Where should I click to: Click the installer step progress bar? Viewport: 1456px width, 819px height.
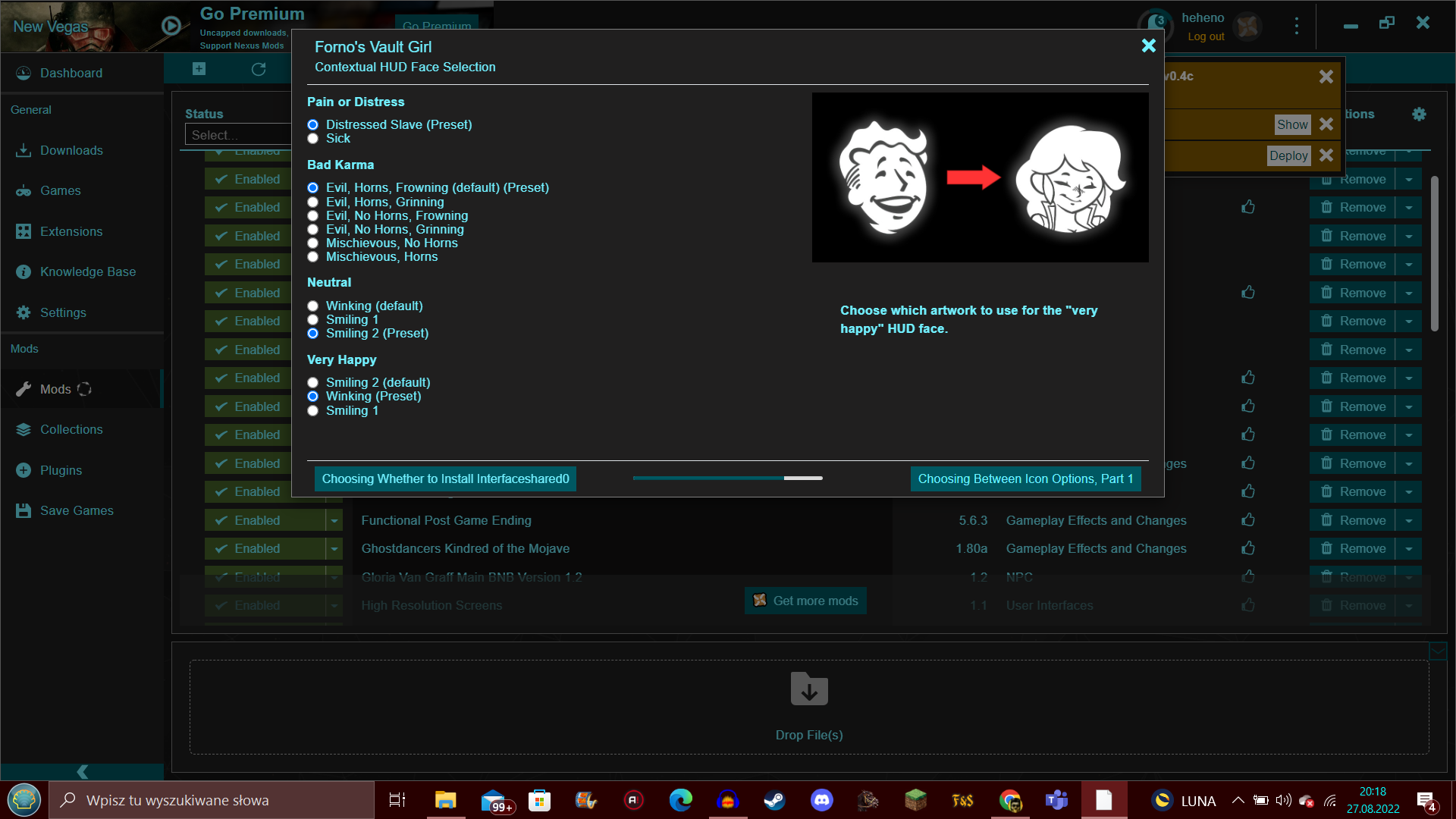[x=727, y=478]
